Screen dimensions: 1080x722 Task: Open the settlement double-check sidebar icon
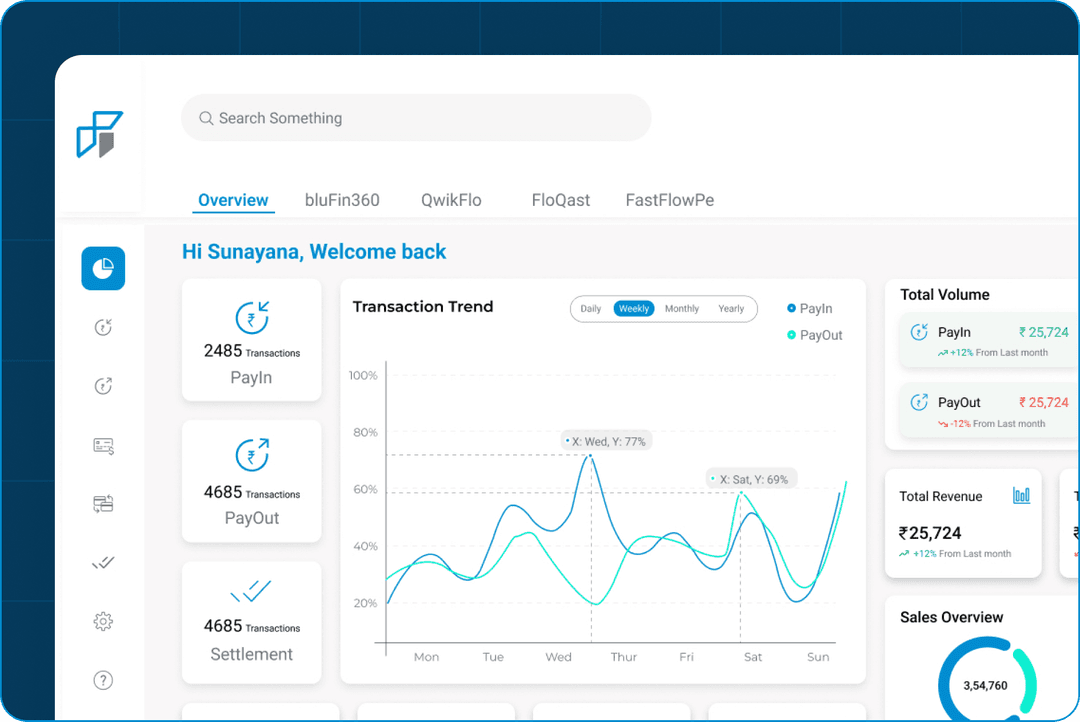pos(103,563)
